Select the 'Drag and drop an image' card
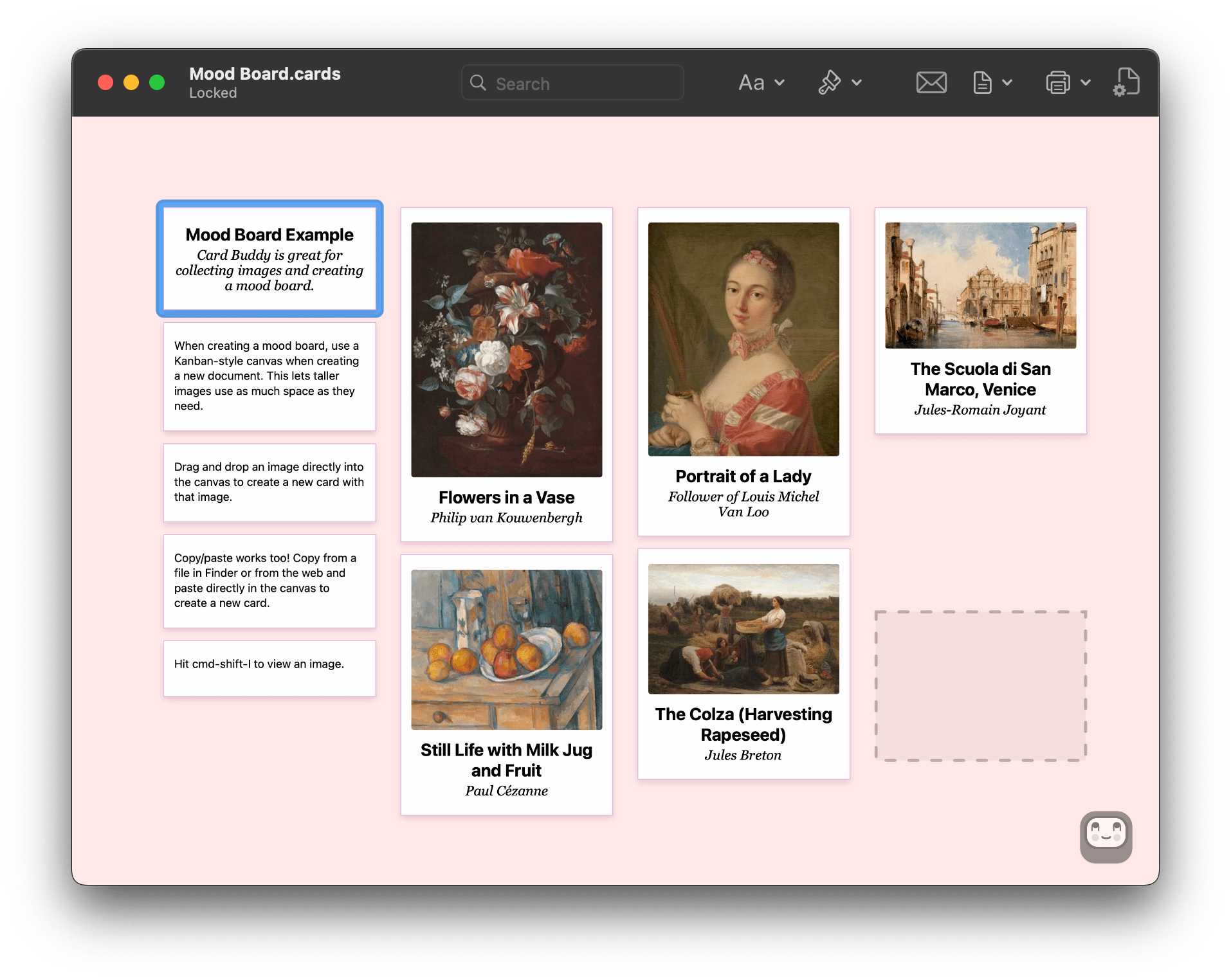The height and width of the screenshot is (980, 1231). pos(269,482)
